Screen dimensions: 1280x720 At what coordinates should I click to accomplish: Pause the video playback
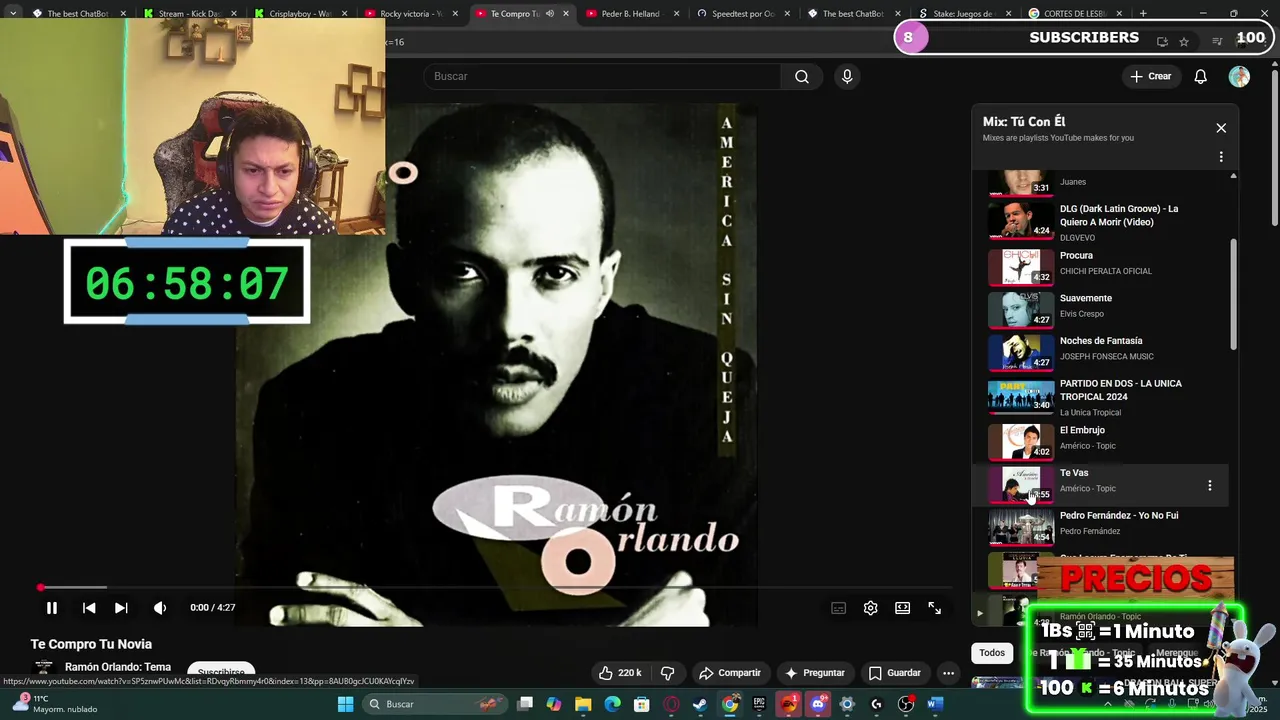[52, 608]
